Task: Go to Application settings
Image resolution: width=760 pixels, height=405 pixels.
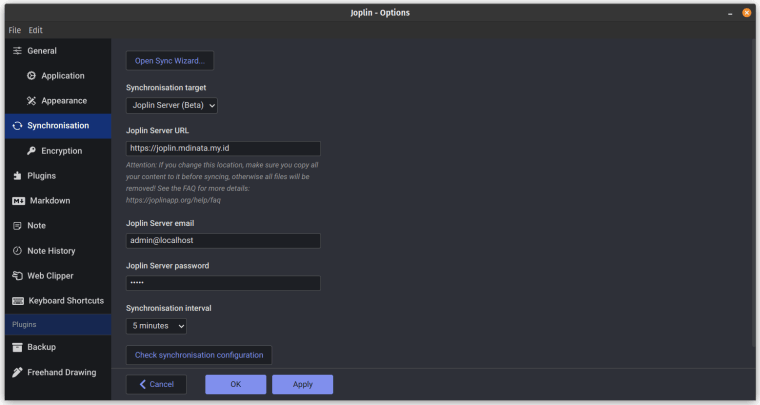Action: 58,76
